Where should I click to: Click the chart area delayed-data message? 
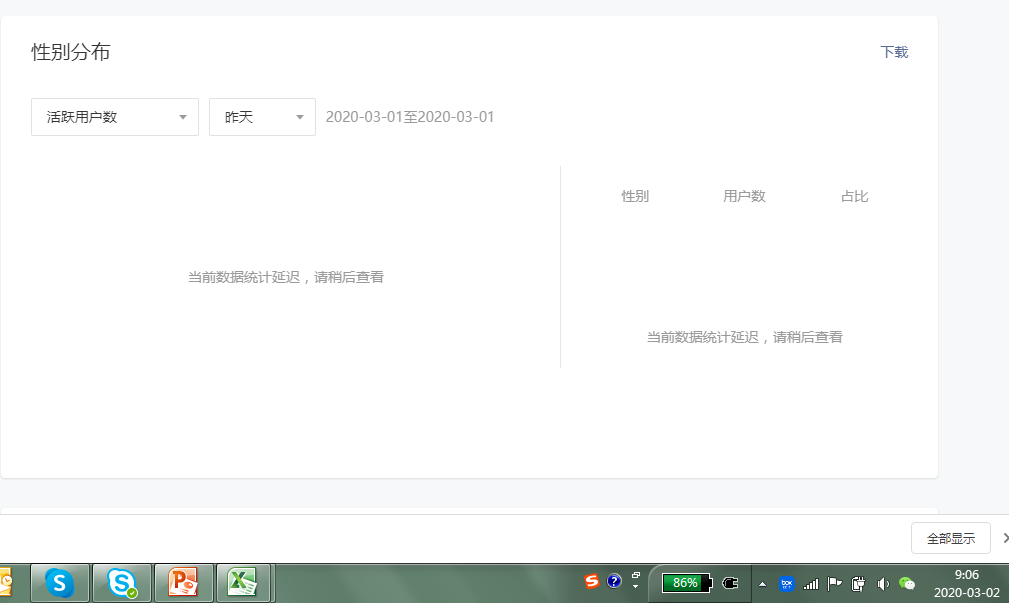286,277
